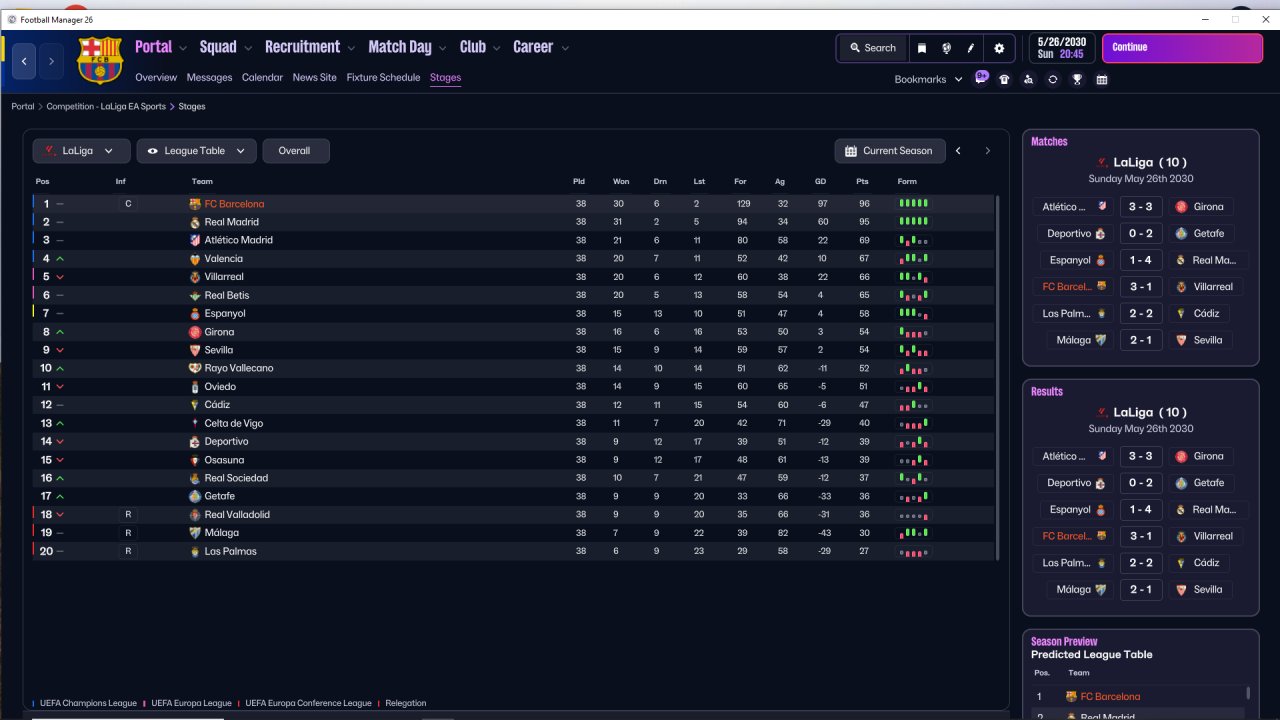Click the Predicted League Table scrollbar
This screenshot has height=720, width=1280.
1248,693
